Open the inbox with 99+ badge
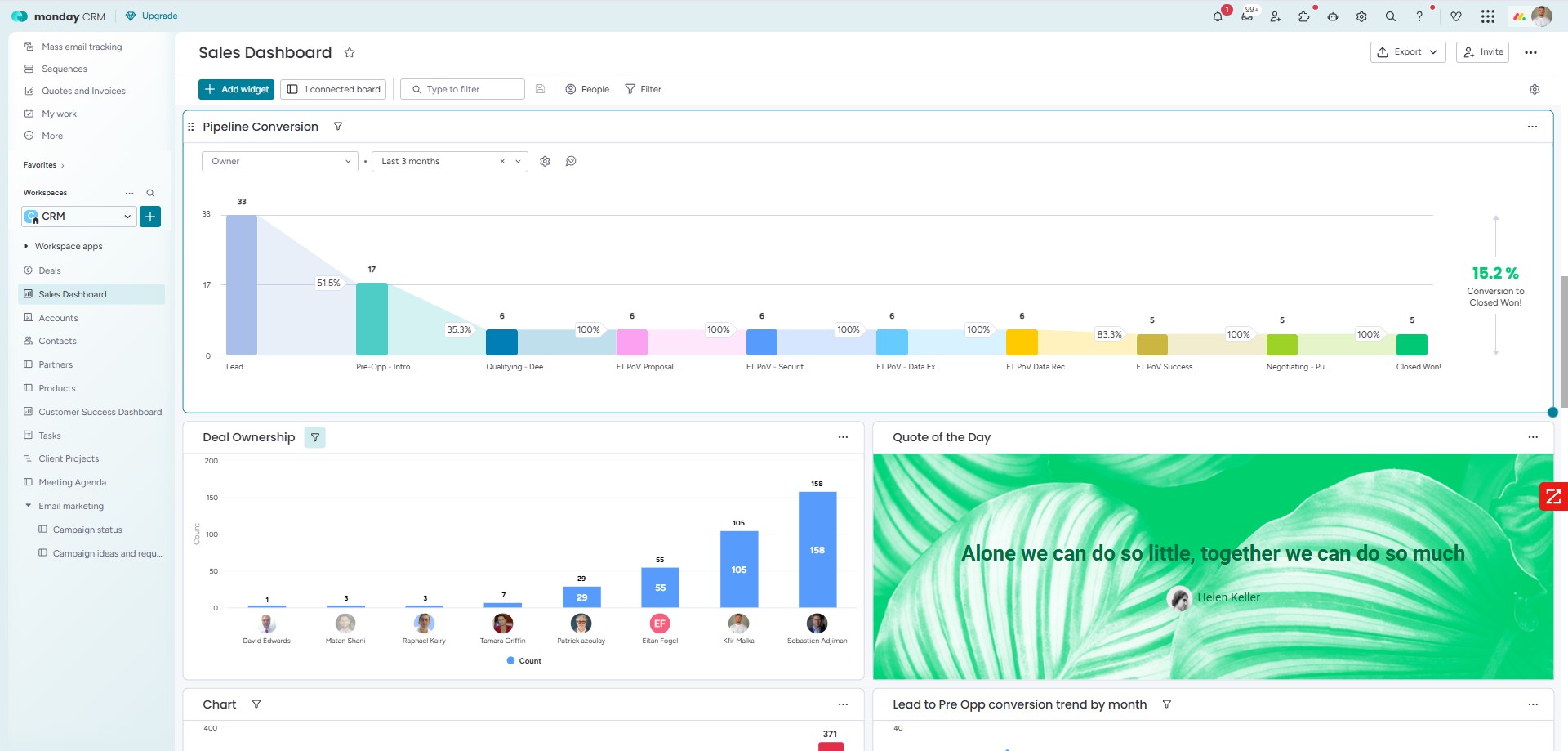This screenshot has width=1568, height=751. 1247,16
